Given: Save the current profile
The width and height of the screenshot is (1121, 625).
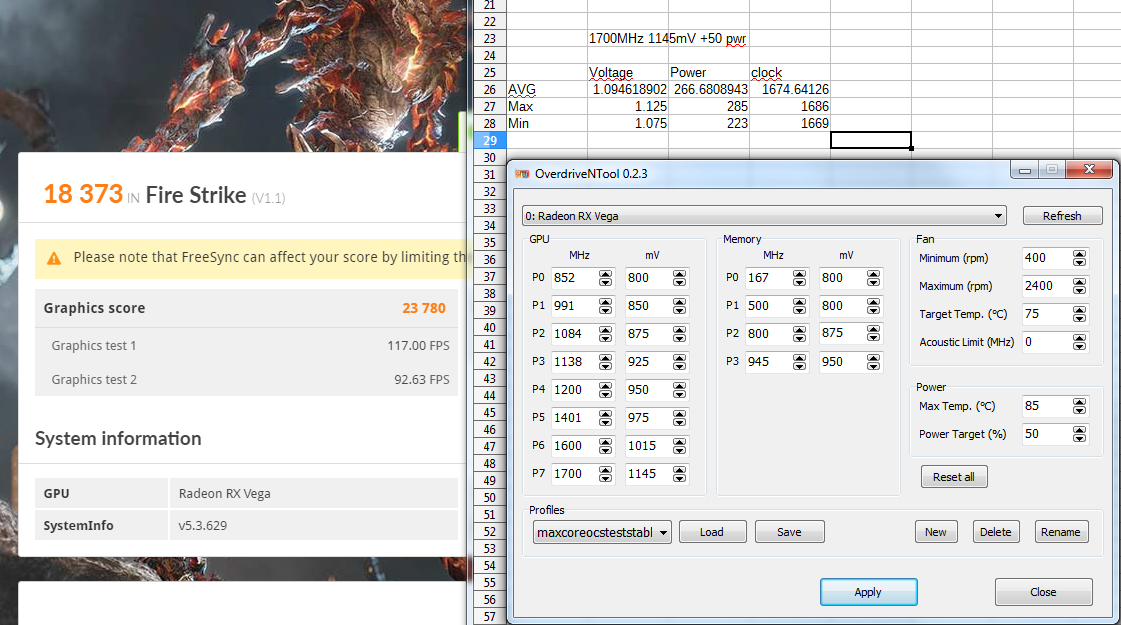Looking at the screenshot, I should pyautogui.click(x=789, y=532).
